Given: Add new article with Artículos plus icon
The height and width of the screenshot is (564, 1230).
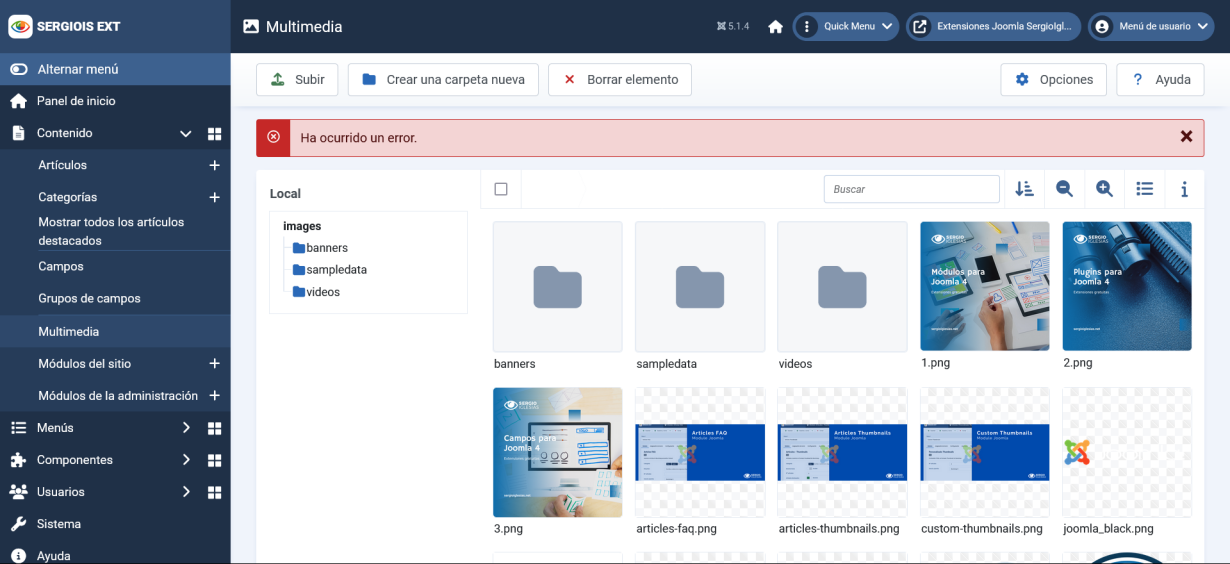Looking at the screenshot, I should point(214,165).
